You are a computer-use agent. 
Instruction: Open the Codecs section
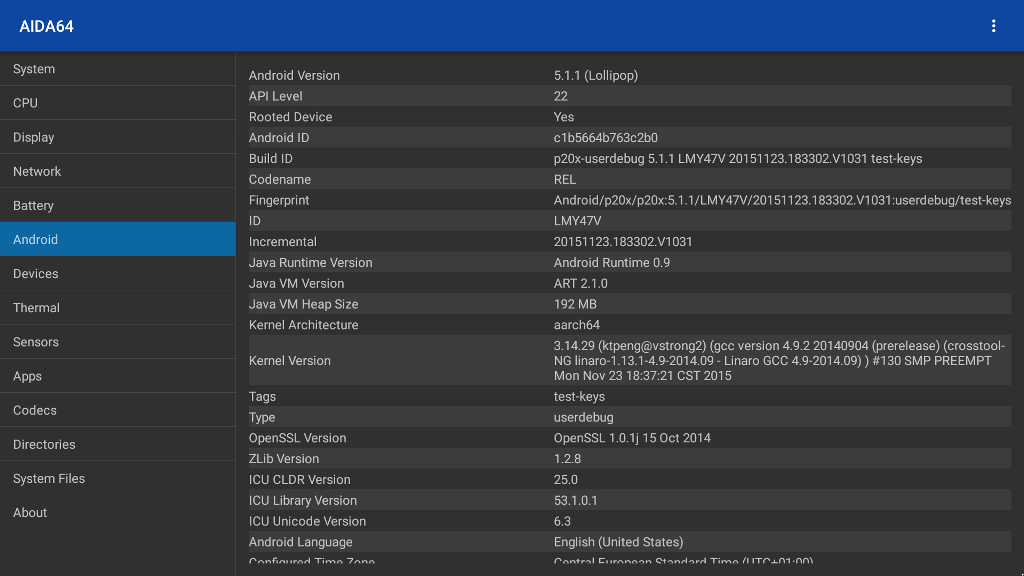pos(118,410)
